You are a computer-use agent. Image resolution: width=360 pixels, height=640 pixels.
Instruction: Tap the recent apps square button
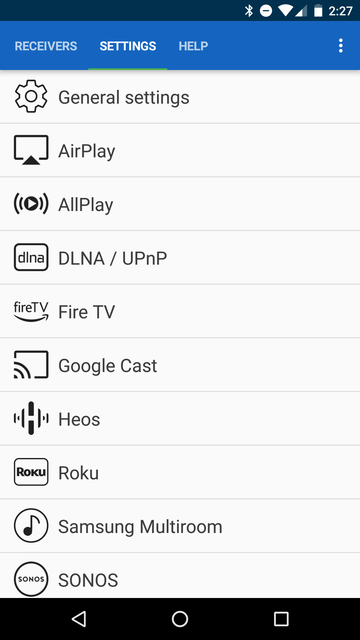(281, 619)
